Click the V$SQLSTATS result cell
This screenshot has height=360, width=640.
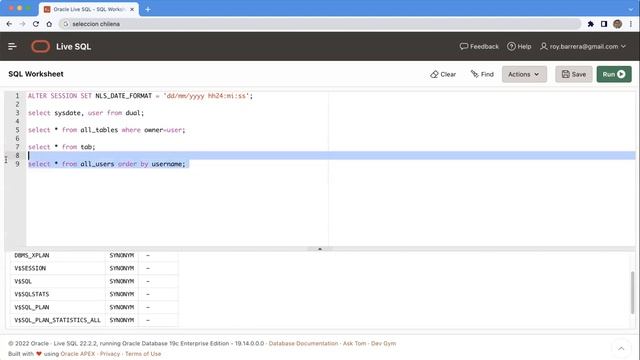pos(58,294)
